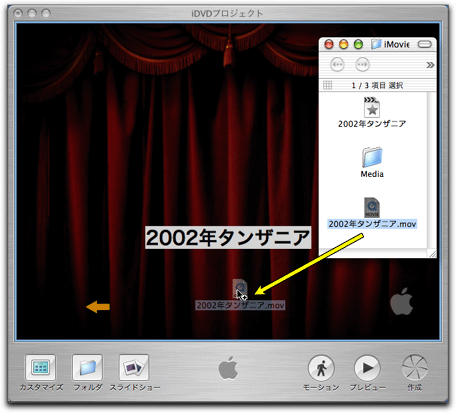Click the Finder window vertical scrollbar
Image resolution: width=456 pixels, height=413 pixels.
pos(432,171)
